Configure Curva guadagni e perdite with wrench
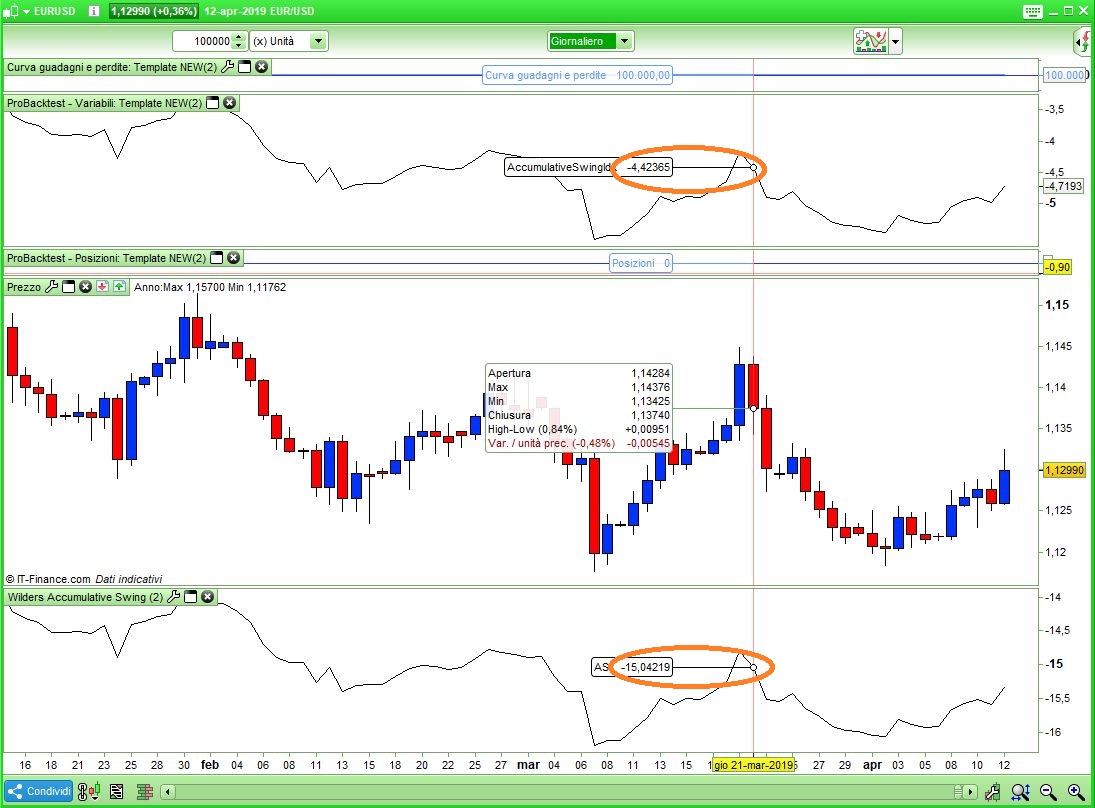1095x808 pixels. [228, 67]
